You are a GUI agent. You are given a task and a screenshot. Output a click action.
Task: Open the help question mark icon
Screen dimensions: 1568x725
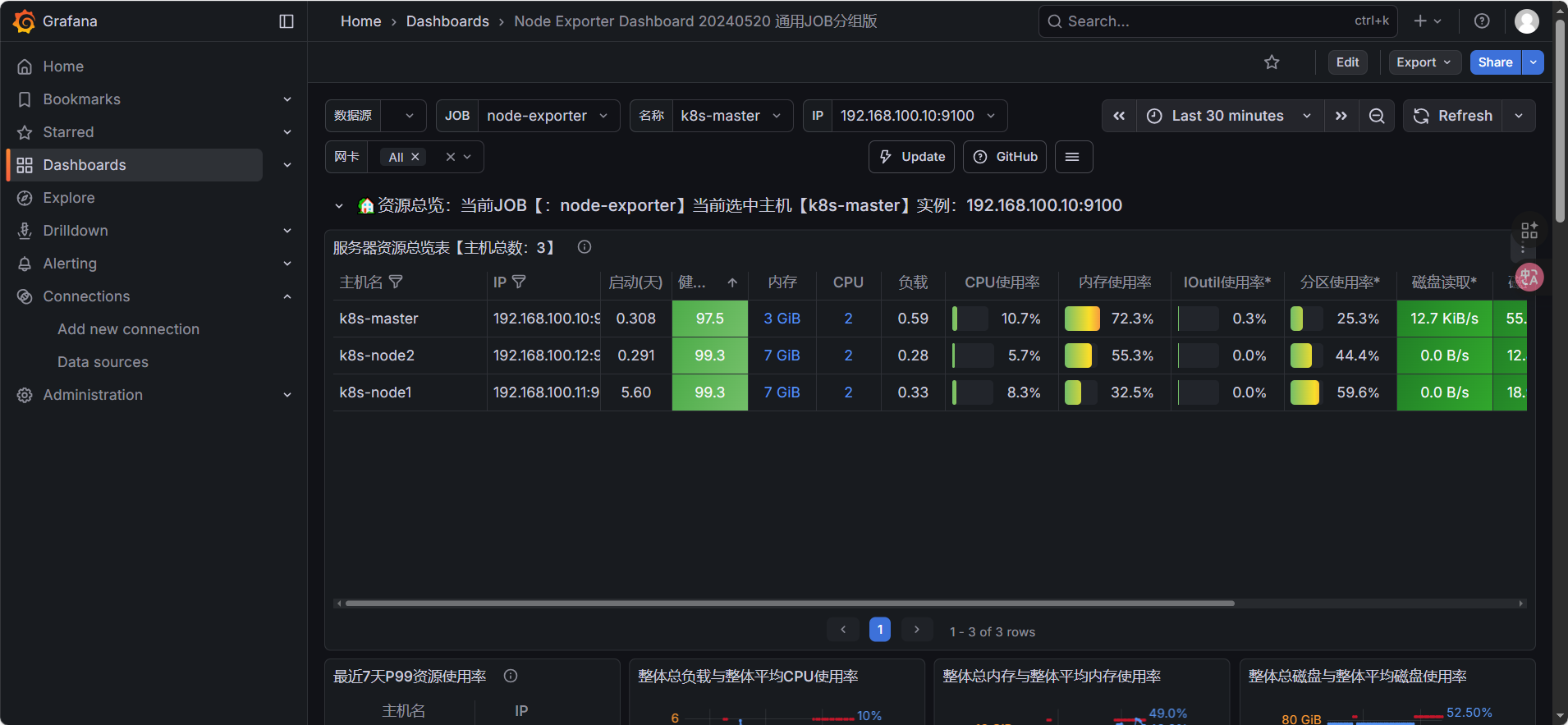point(1482,21)
